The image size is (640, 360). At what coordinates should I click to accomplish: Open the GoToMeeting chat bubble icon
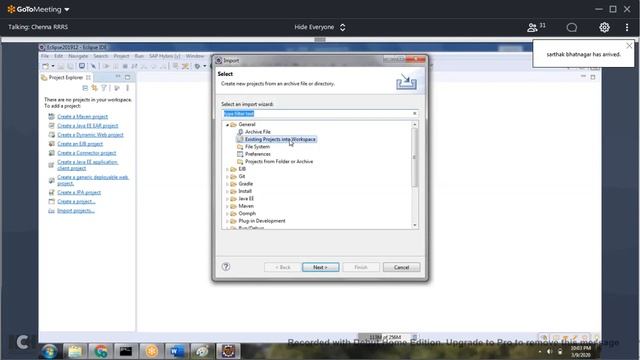(x=572, y=27)
